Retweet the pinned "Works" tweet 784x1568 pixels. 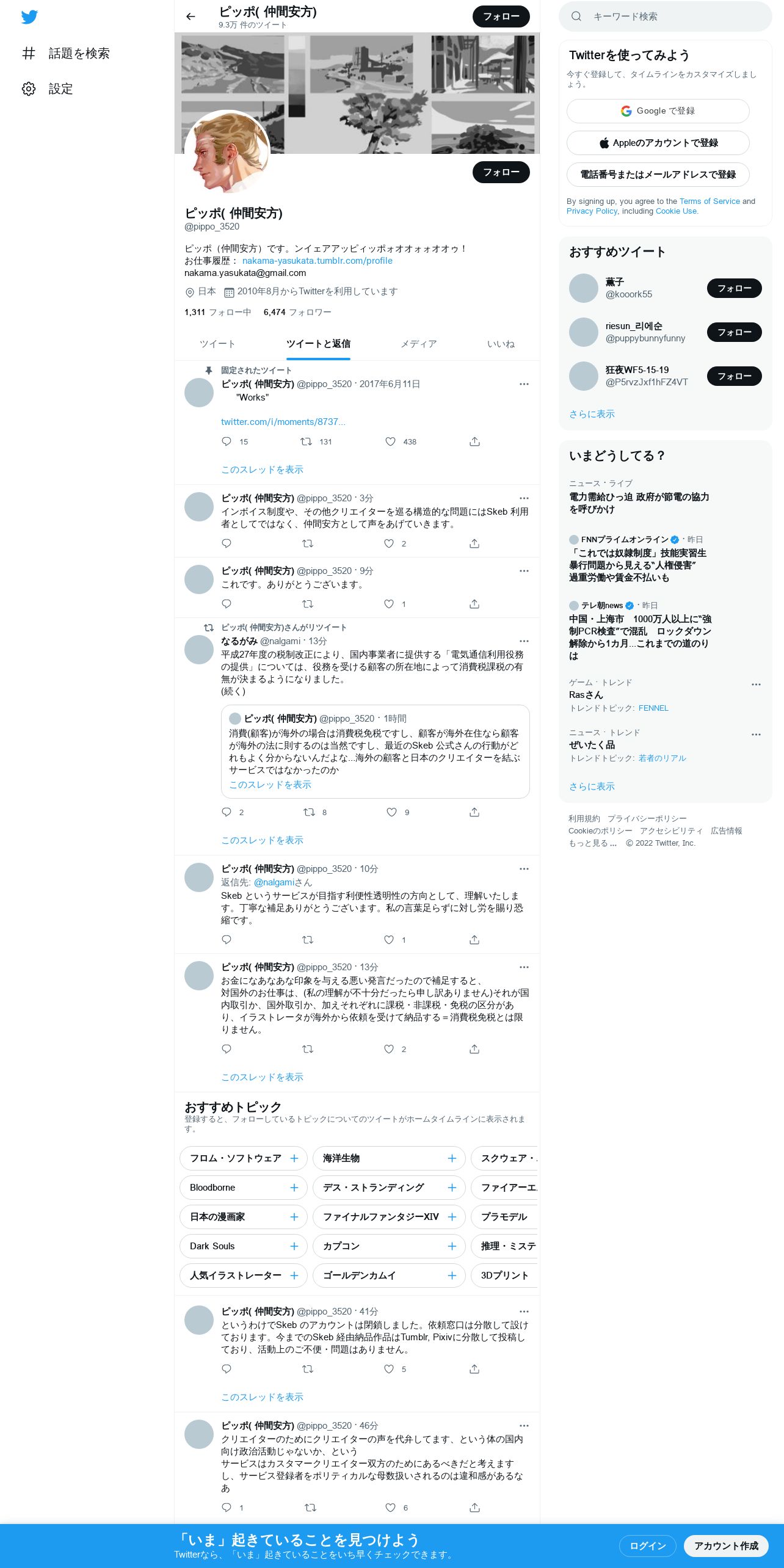coord(307,441)
